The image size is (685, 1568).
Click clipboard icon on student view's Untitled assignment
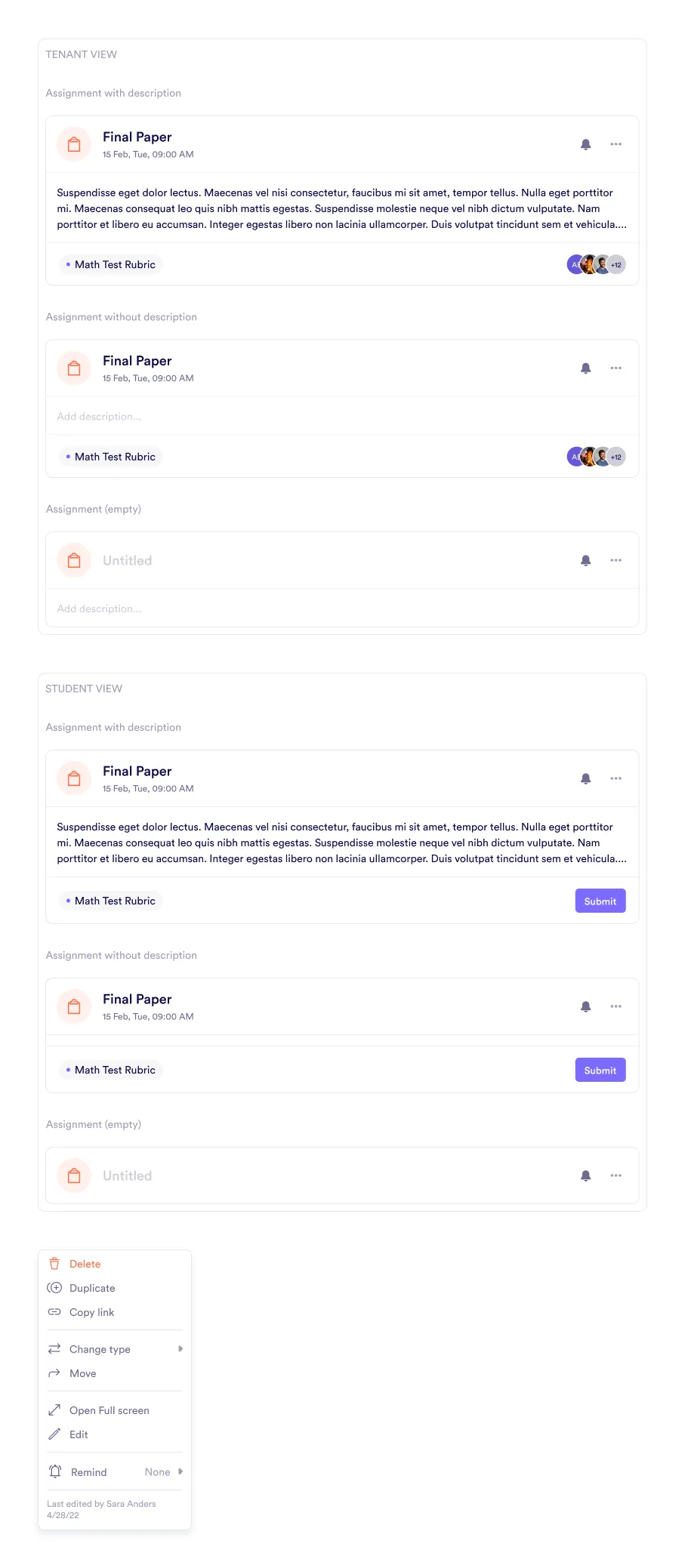coord(74,1175)
